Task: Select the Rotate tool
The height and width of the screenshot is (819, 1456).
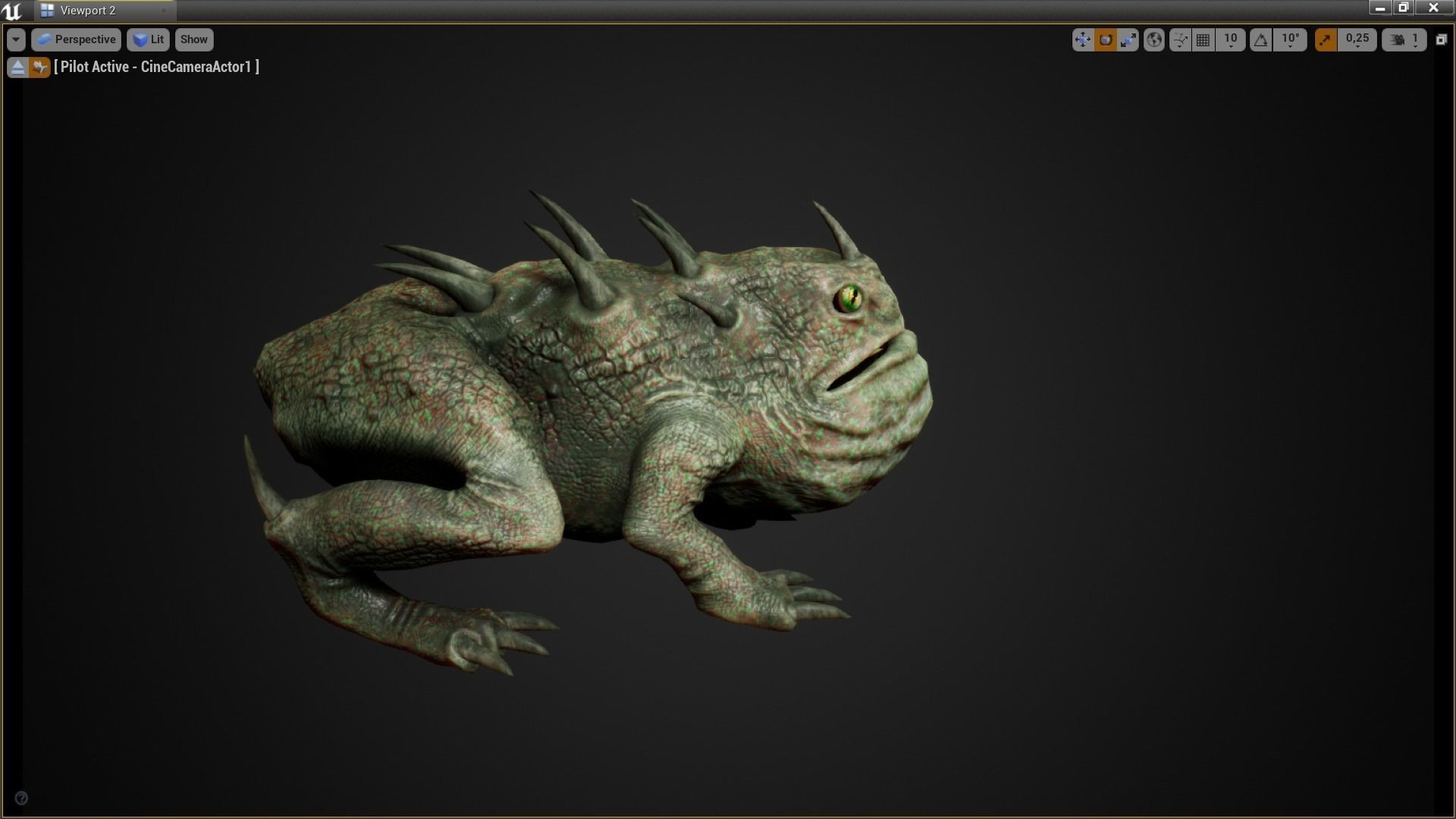Action: coord(1105,39)
